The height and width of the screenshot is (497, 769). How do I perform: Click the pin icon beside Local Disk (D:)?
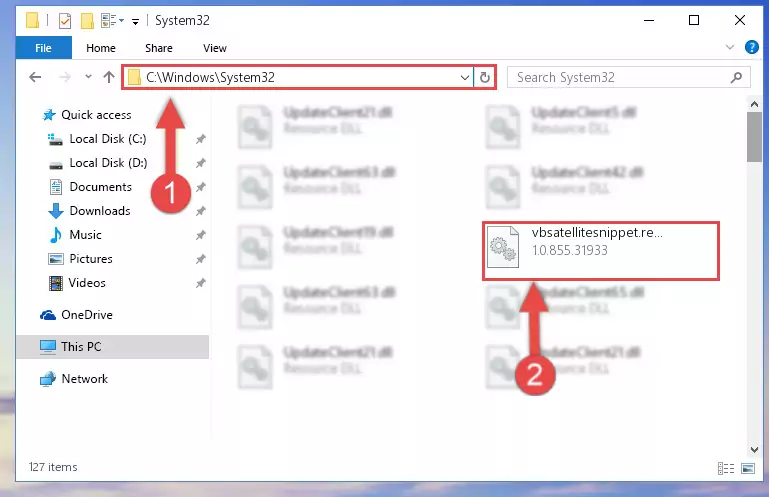201,163
